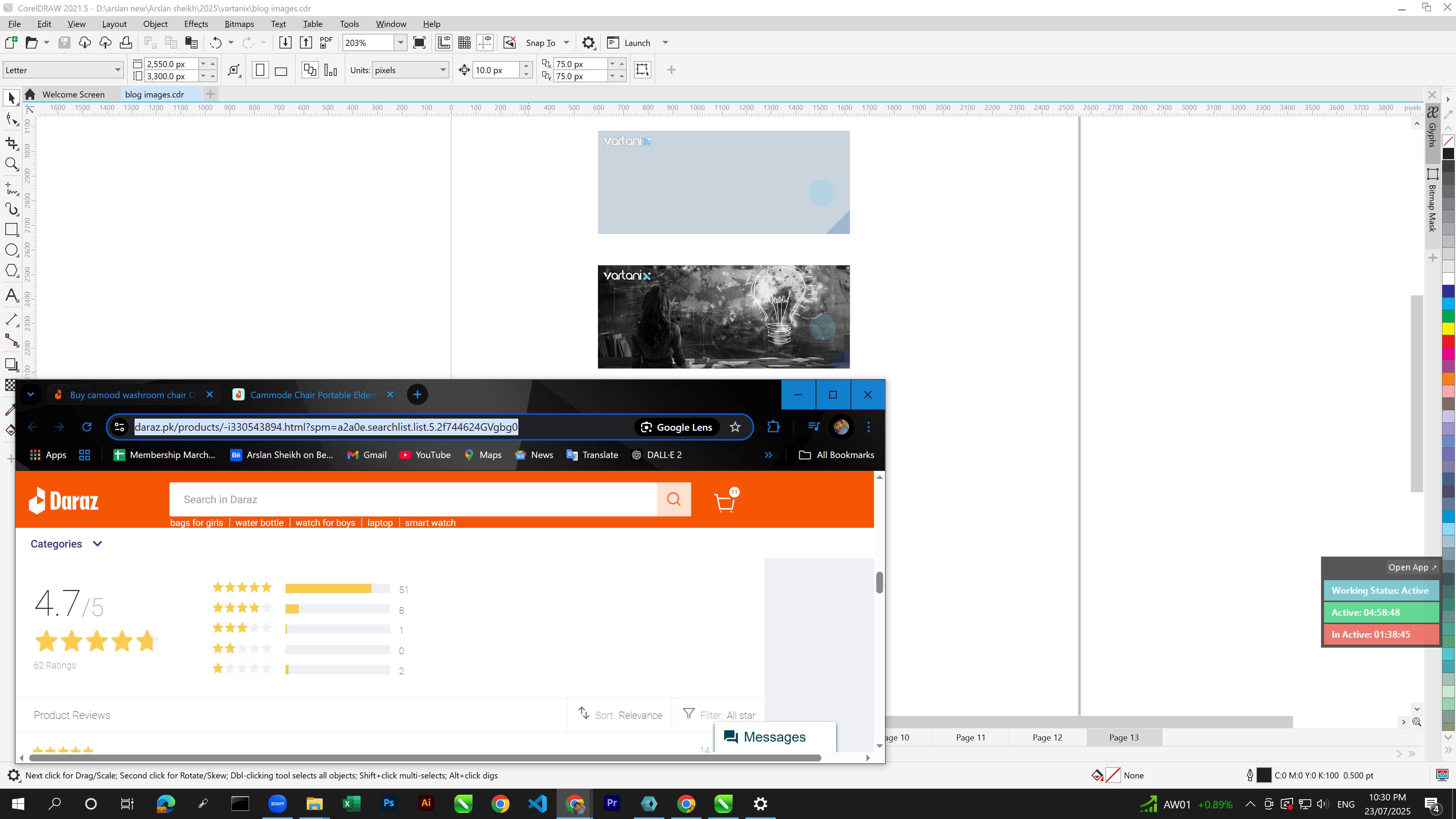Expand the Open file dropdown arrow
The height and width of the screenshot is (819, 1456).
[46, 43]
